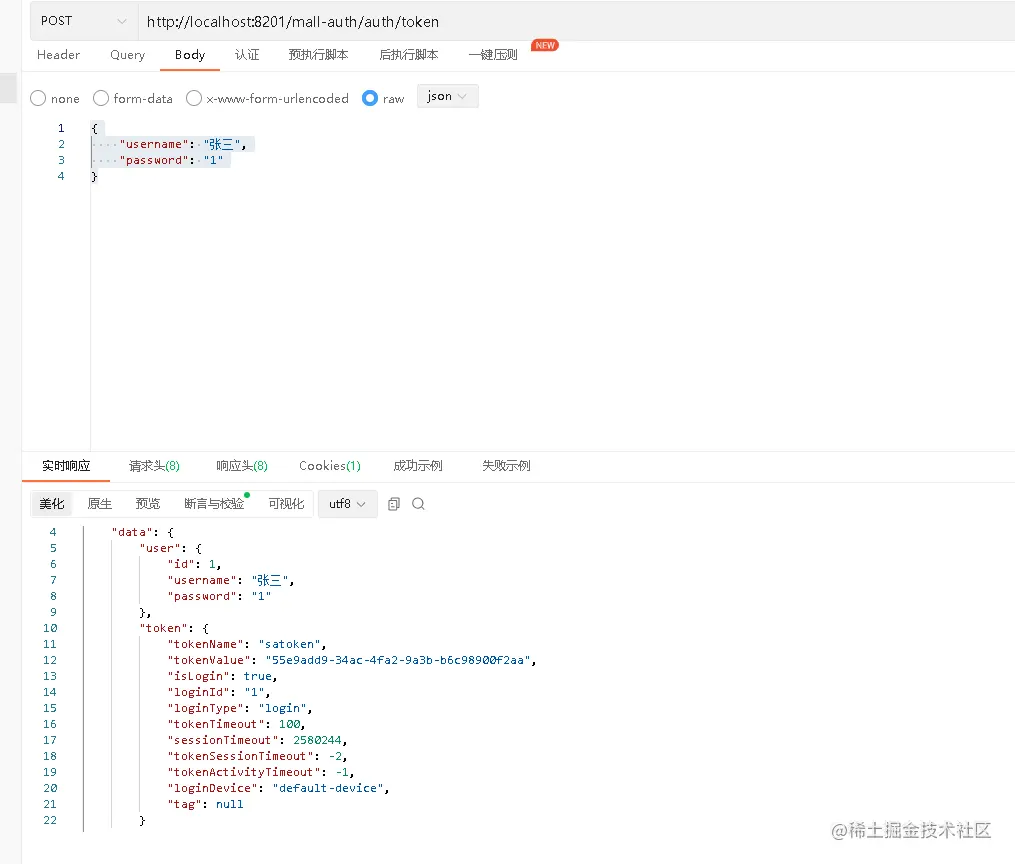This screenshot has width=1015, height=864.
Task: Select the raw body radio button
Action: 370,98
